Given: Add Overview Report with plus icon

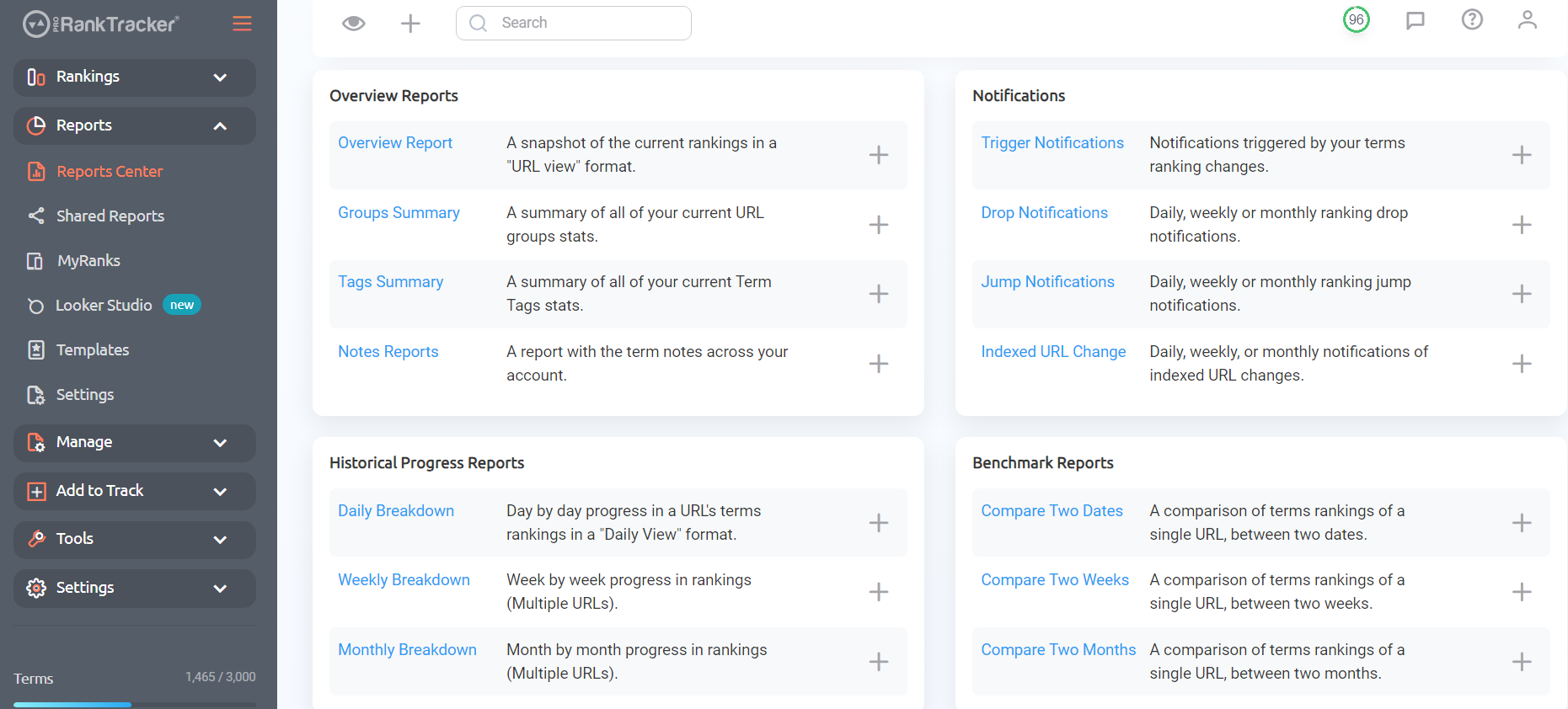Looking at the screenshot, I should [879, 155].
